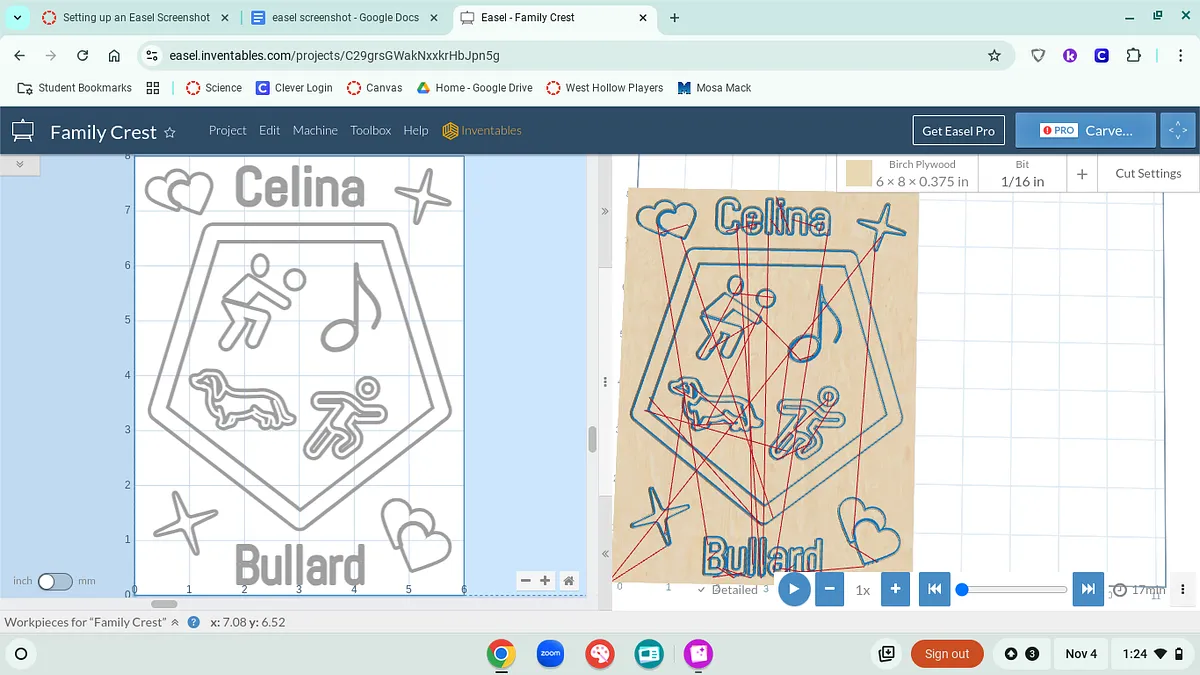Expand the Workpieces for Family Crest panel
This screenshot has height=675, width=1200.
175,622
